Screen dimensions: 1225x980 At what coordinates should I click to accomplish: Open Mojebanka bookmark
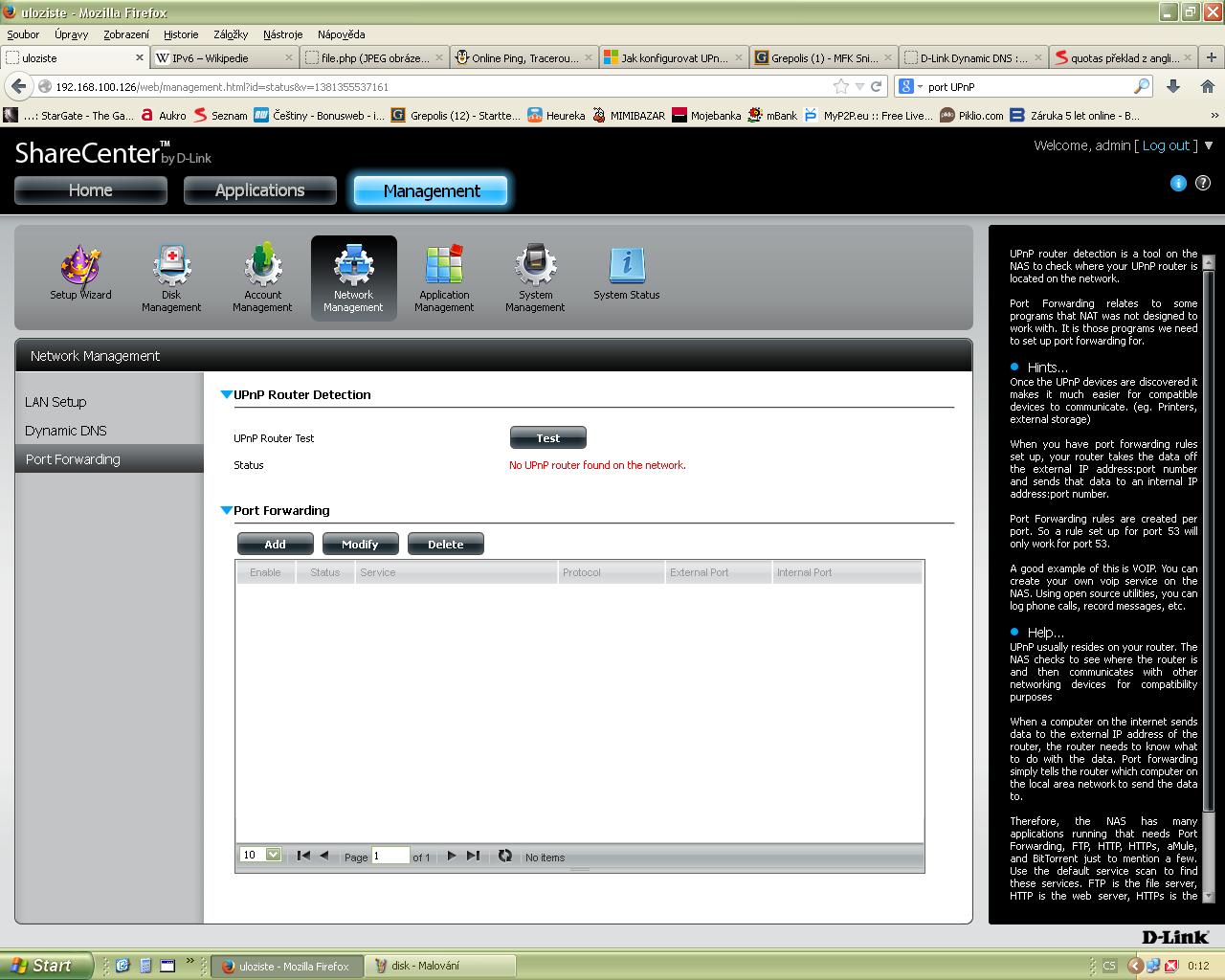706,115
